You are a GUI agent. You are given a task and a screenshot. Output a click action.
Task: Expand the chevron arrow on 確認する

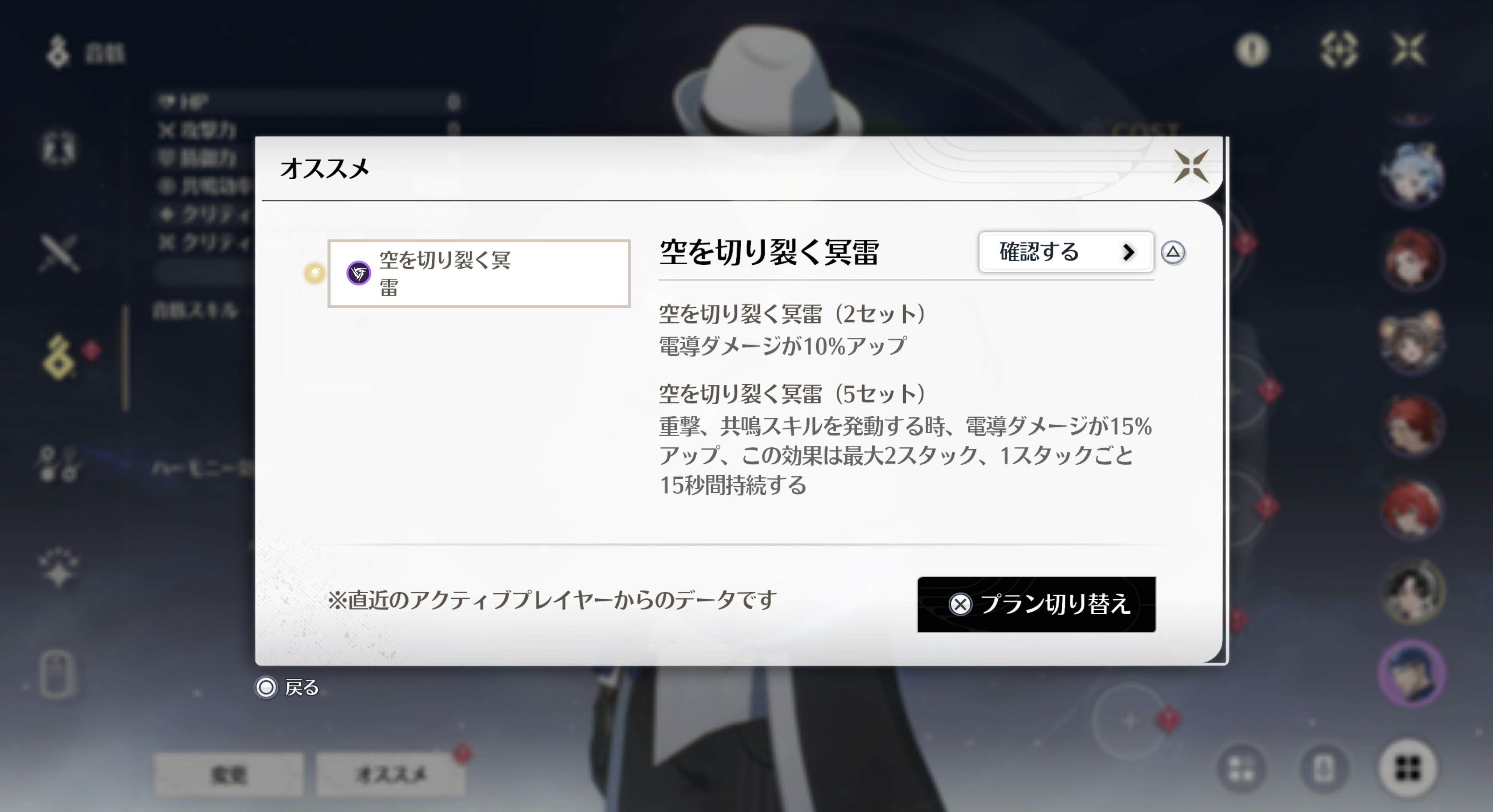coord(1128,252)
